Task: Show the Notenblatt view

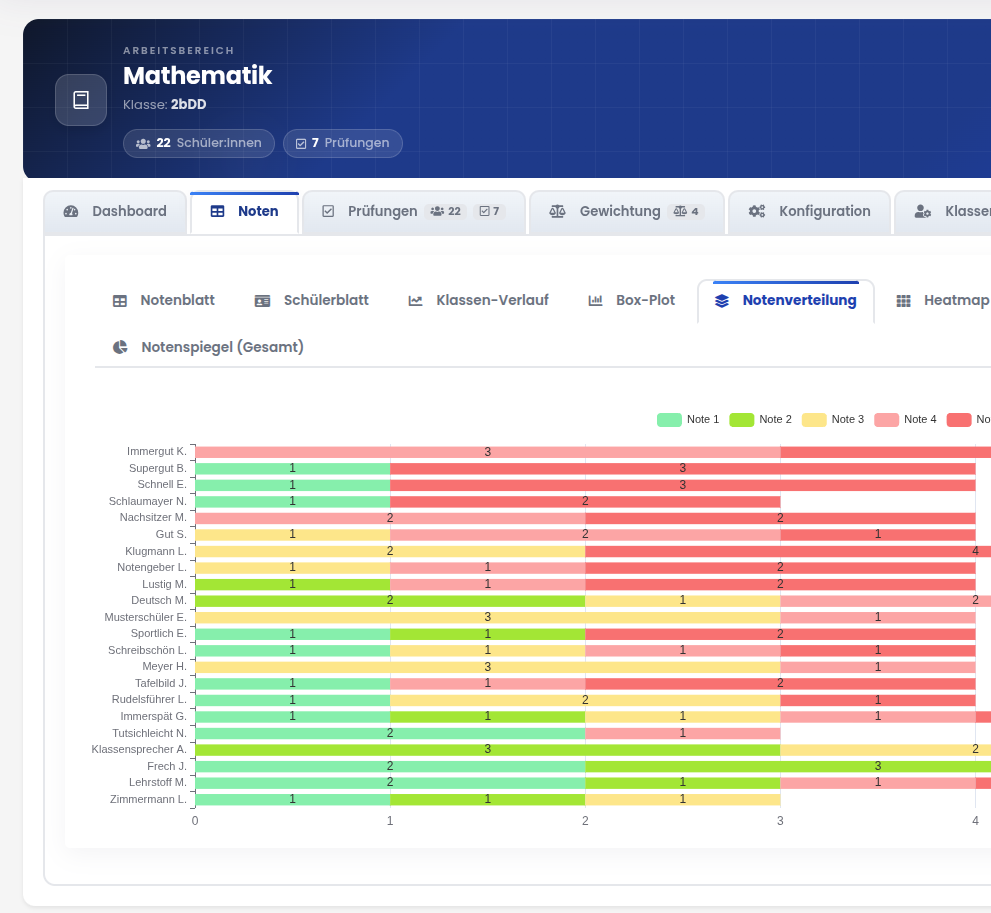Action: (164, 300)
